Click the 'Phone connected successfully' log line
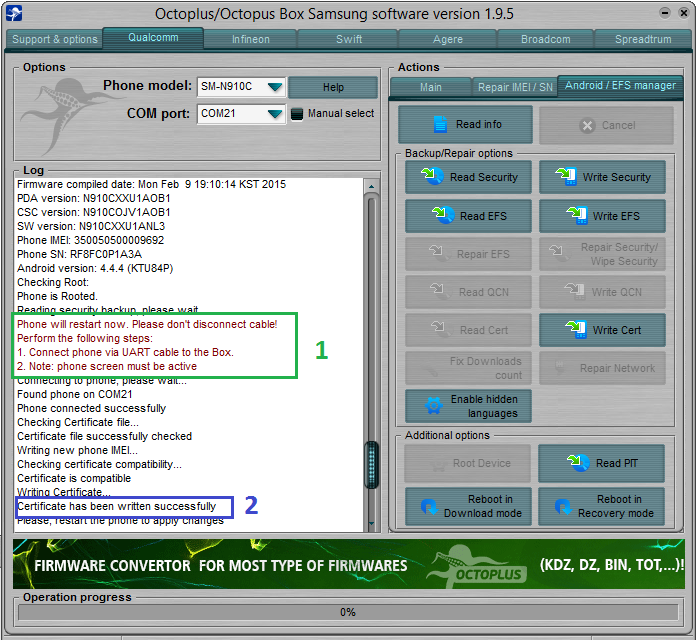Image resolution: width=698 pixels, height=640 pixels. coord(91,409)
